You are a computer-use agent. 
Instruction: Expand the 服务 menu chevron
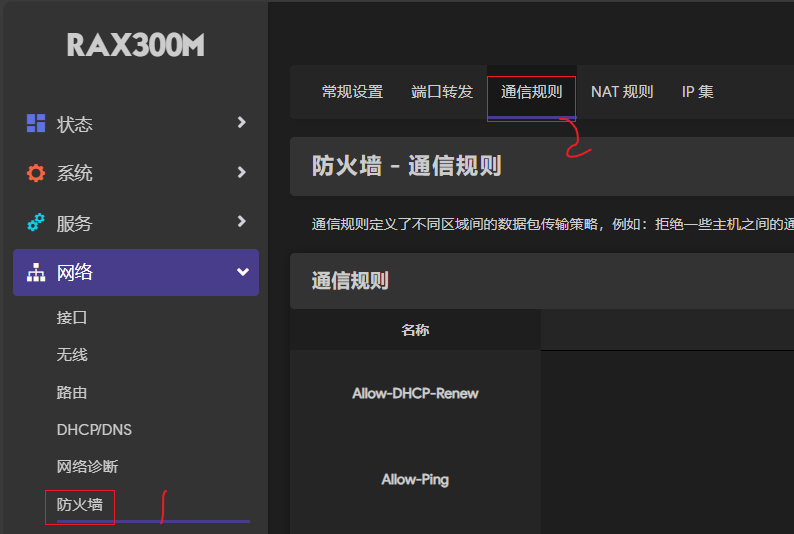(x=241, y=222)
